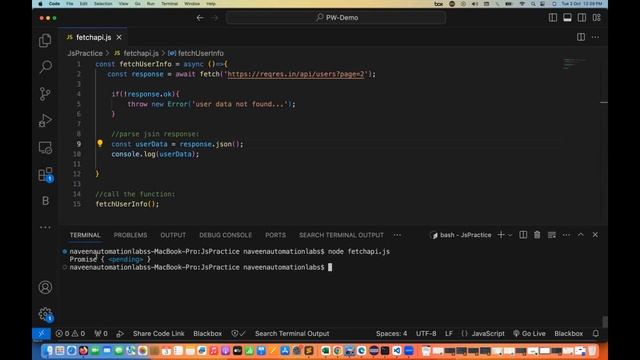This screenshot has width=640, height=360.
Task: Switch to the PORTS panel tab
Action: pos(276,235)
